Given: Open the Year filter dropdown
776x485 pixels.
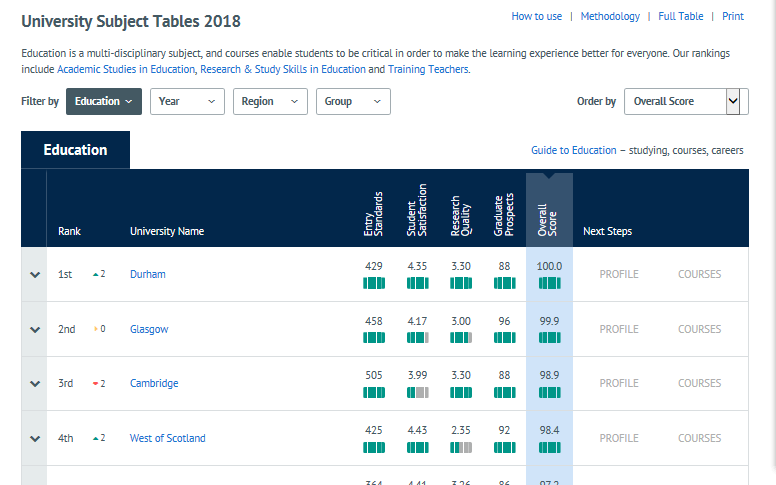Looking at the screenshot, I should tap(186, 102).
